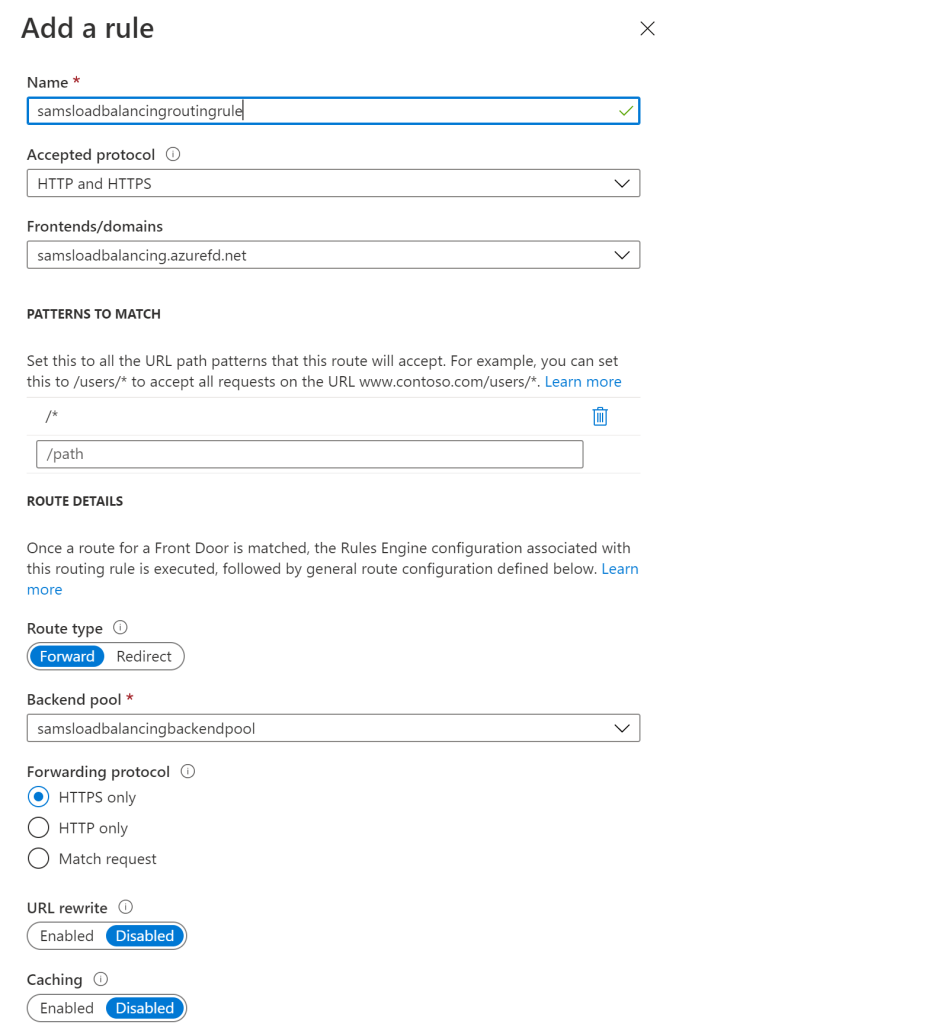Click the /path pattern input field
Image resolution: width=948 pixels, height=1024 pixels.
point(309,454)
